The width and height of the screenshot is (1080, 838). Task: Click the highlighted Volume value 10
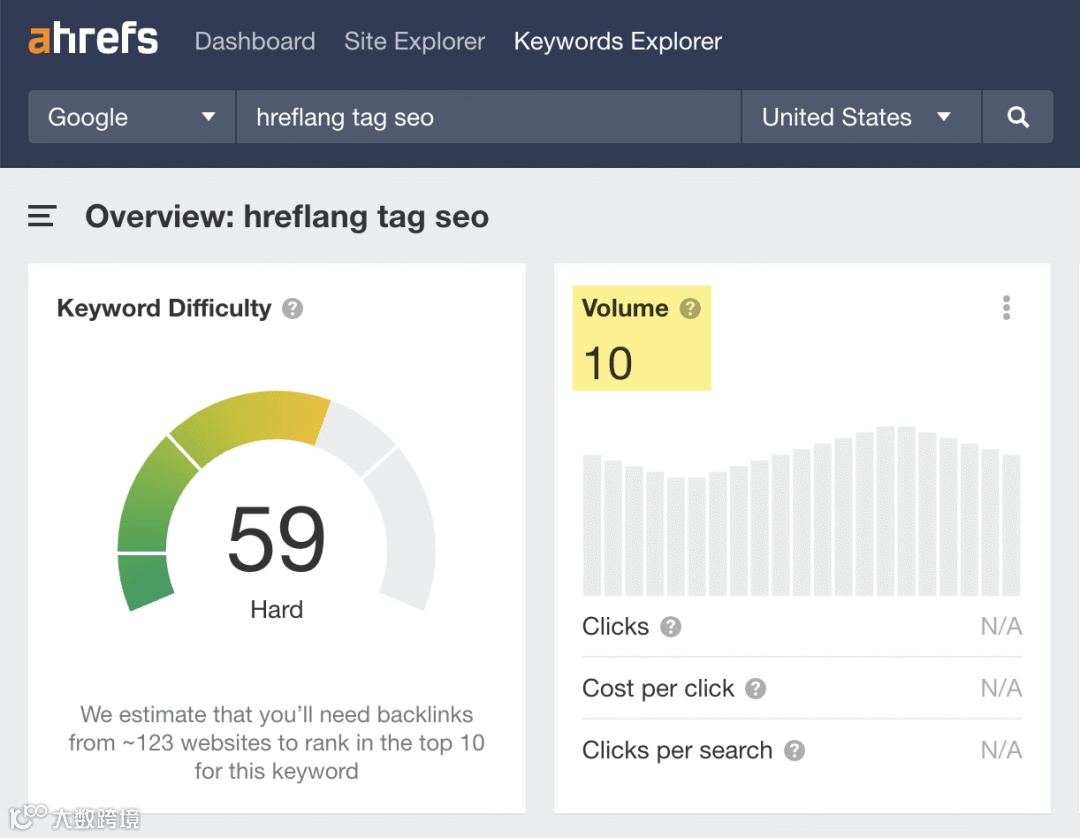(608, 363)
